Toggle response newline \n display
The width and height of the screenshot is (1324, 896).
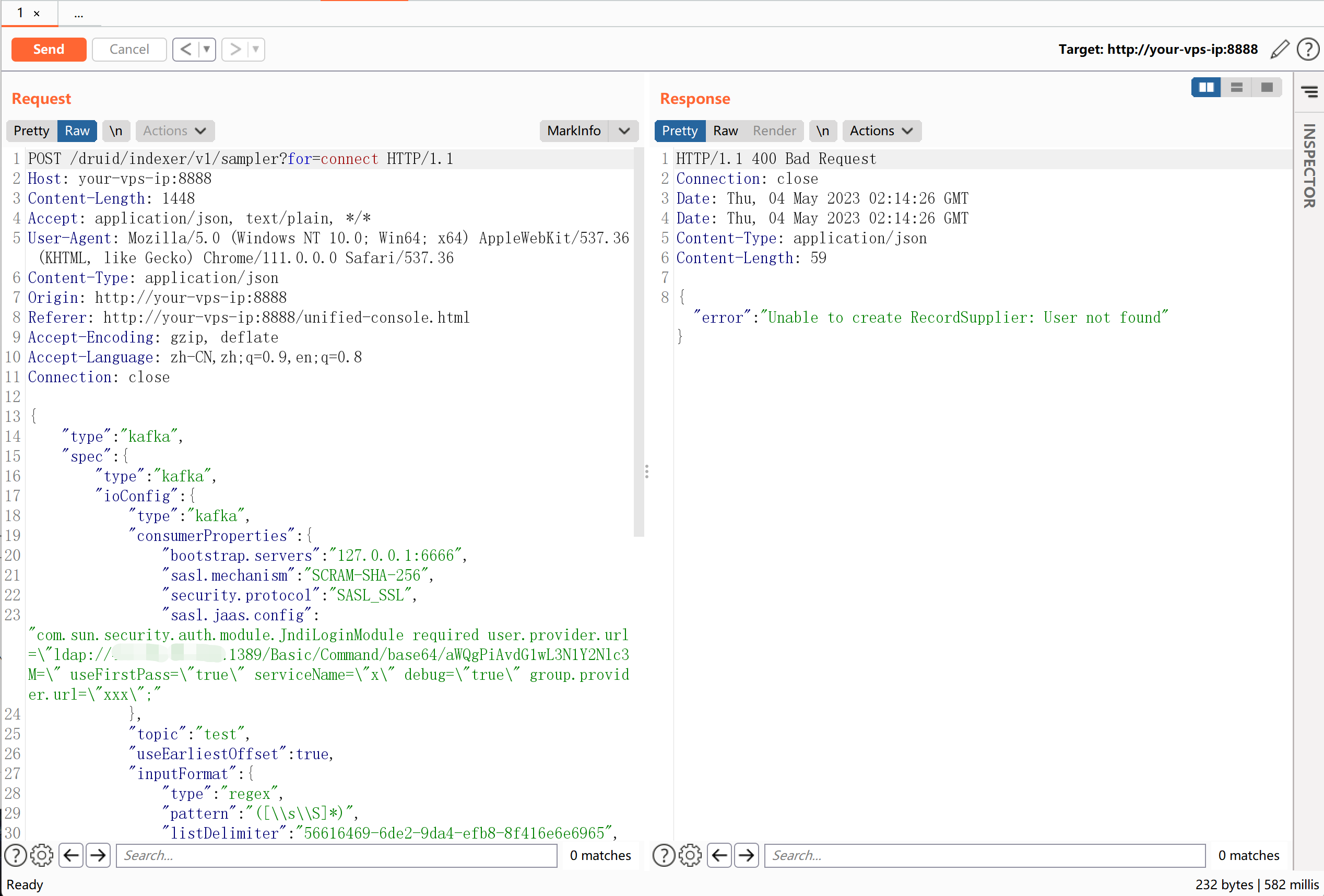coord(822,131)
